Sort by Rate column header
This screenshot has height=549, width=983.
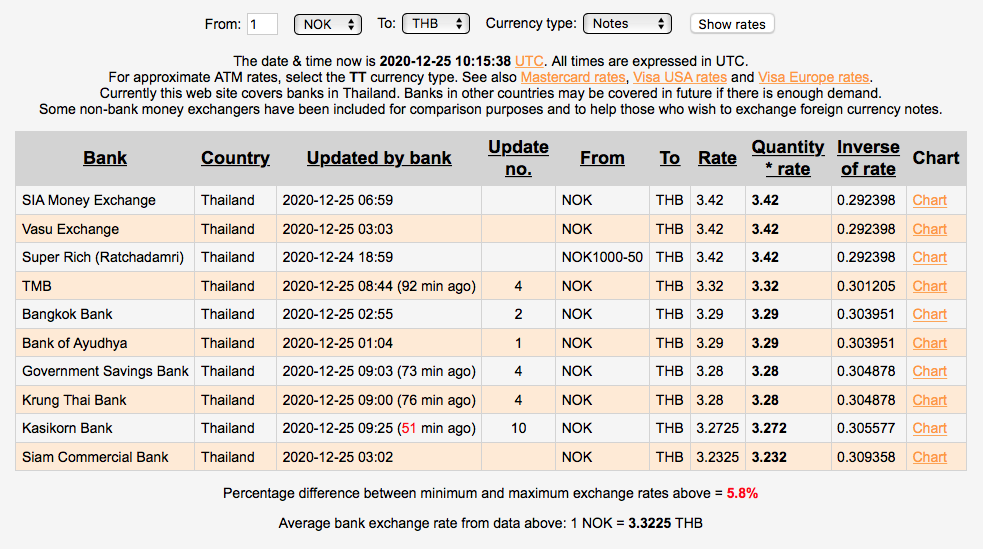click(717, 158)
